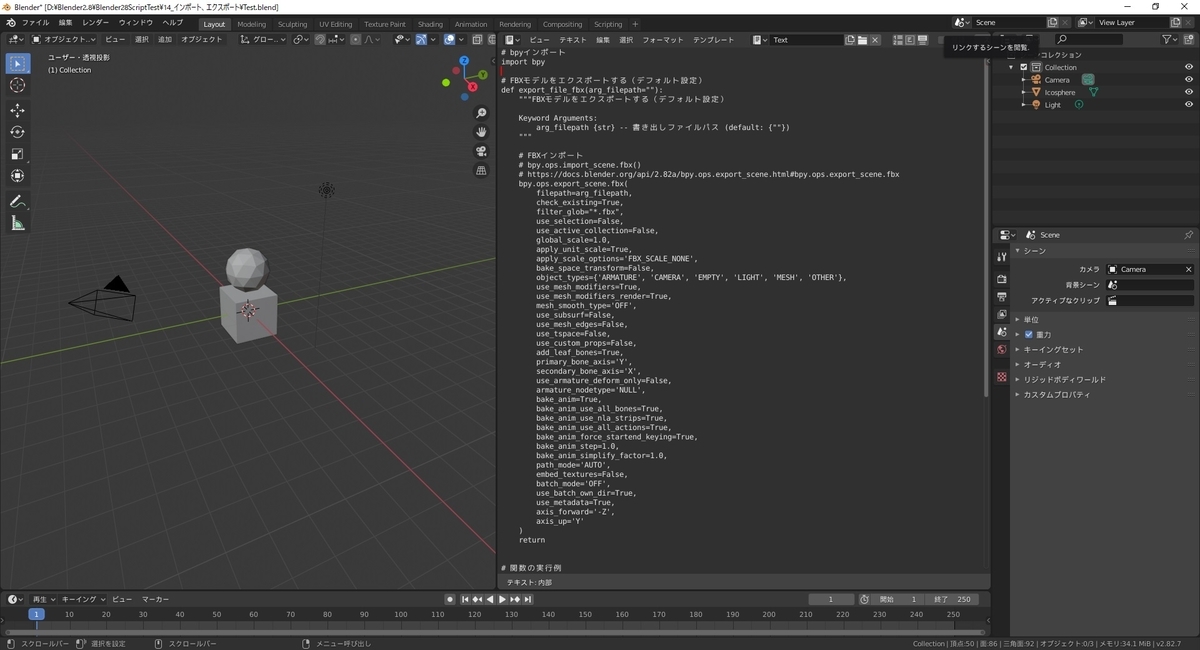Screen dimensions: 1200x650
Task: Select the Select Box tool
Action: point(17,63)
